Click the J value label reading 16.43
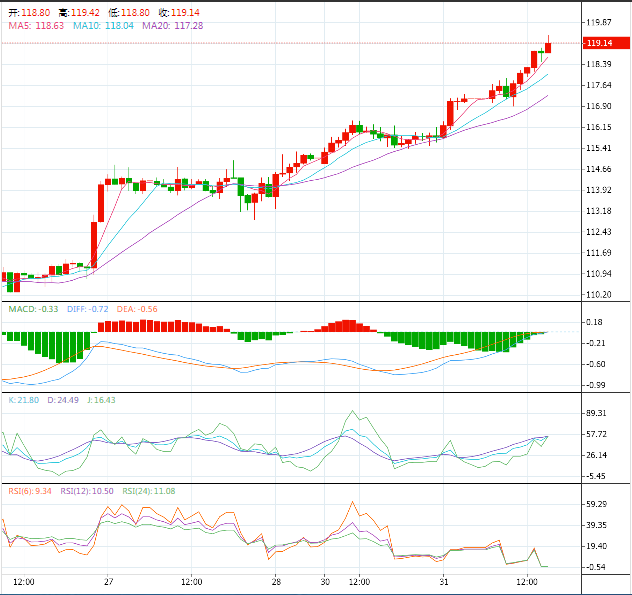This screenshot has height=595, width=632. pyautogui.click(x=99, y=400)
